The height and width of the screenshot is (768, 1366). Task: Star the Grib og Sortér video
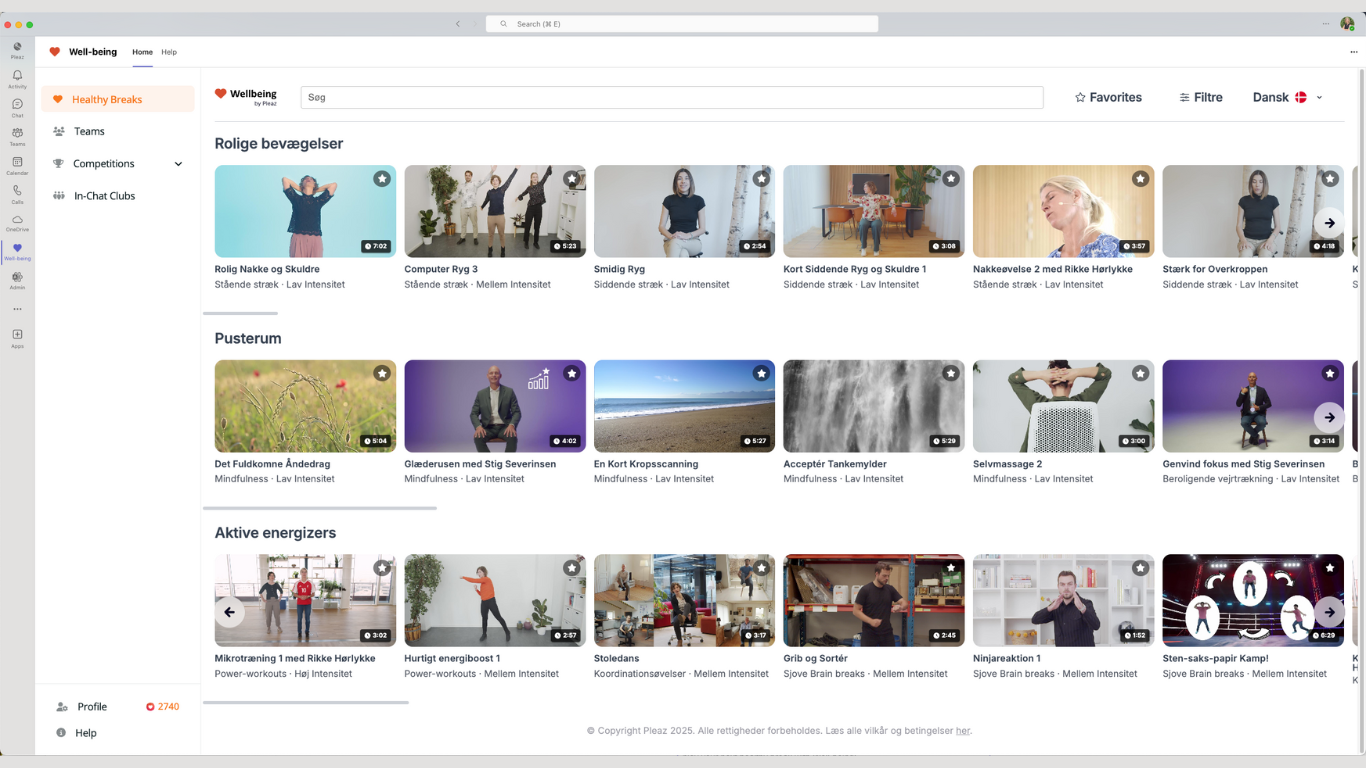click(x=951, y=568)
